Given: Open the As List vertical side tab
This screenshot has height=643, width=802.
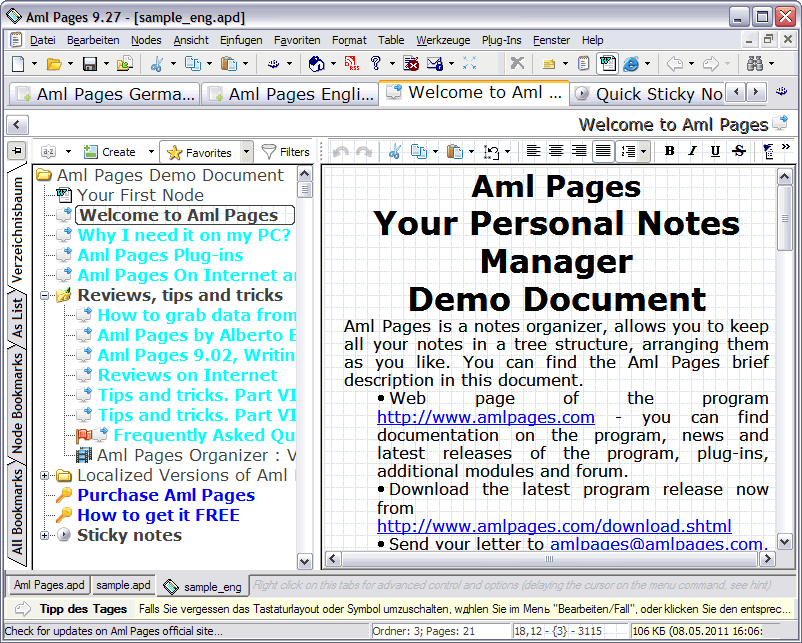Looking at the screenshot, I should click(x=17, y=318).
